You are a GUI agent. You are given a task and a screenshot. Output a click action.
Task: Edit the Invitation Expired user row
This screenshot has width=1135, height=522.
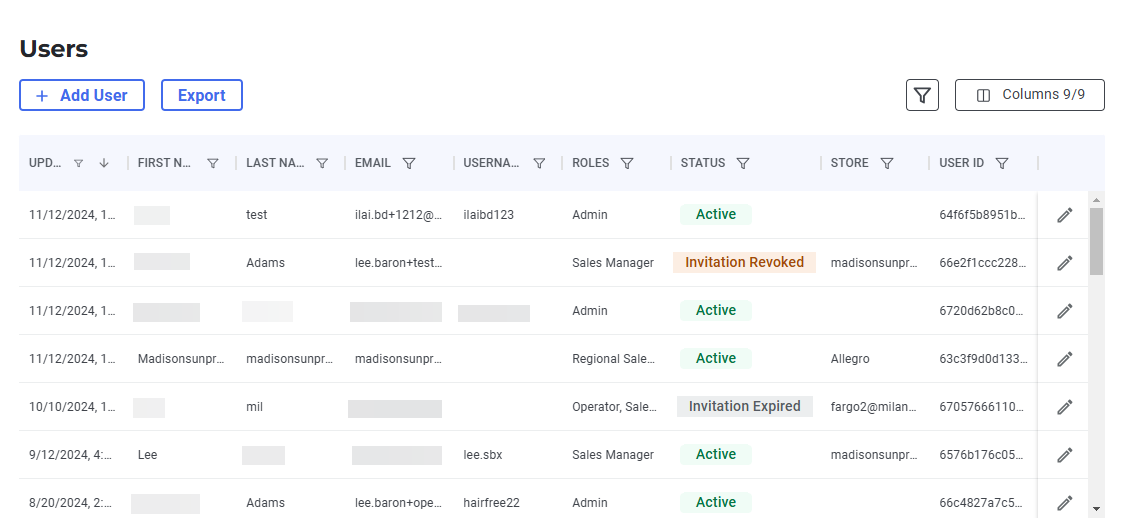point(1064,407)
